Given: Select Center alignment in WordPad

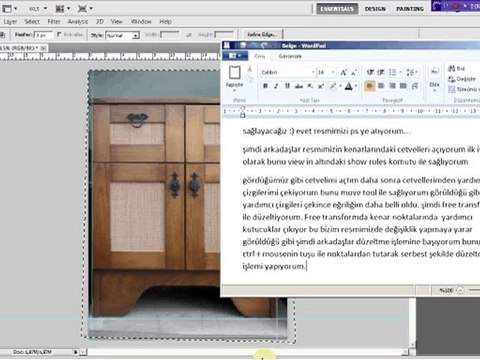Looking at the screenshot, I should [x=381, y=86].
